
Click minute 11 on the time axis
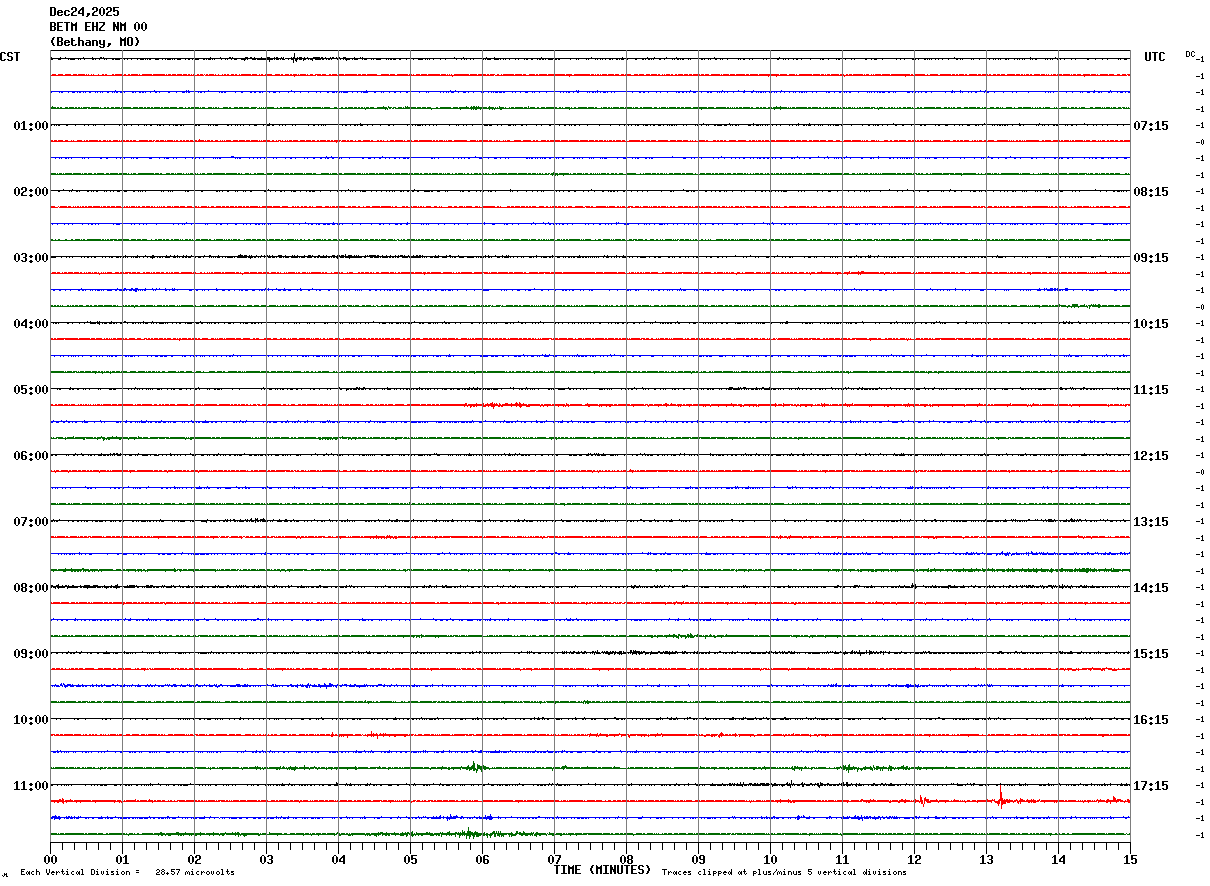click(x=842, y=859)
